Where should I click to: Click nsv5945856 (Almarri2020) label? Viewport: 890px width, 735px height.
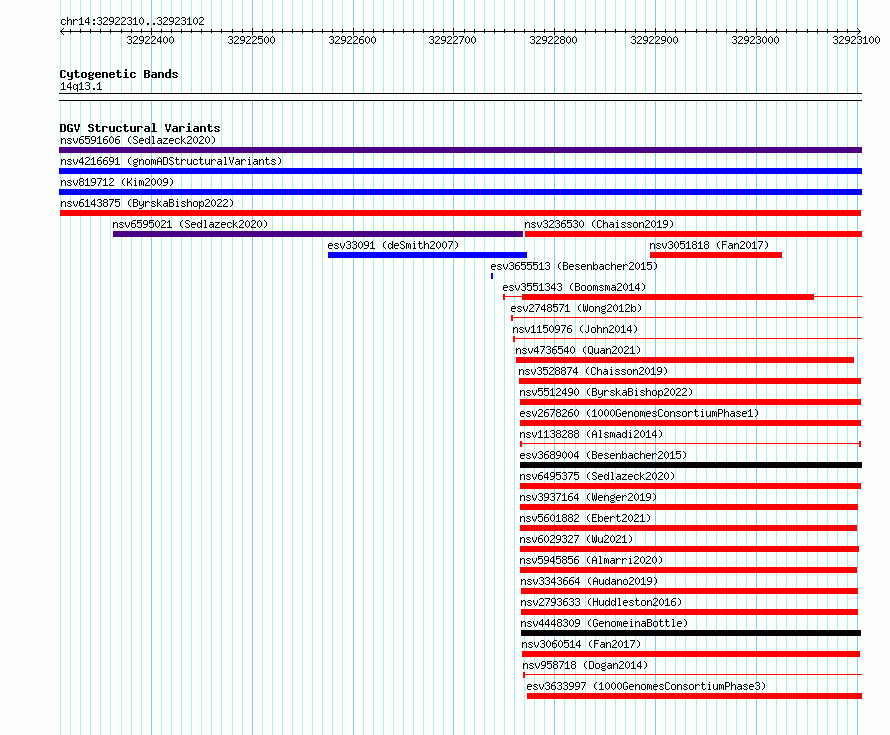(591, 560)
